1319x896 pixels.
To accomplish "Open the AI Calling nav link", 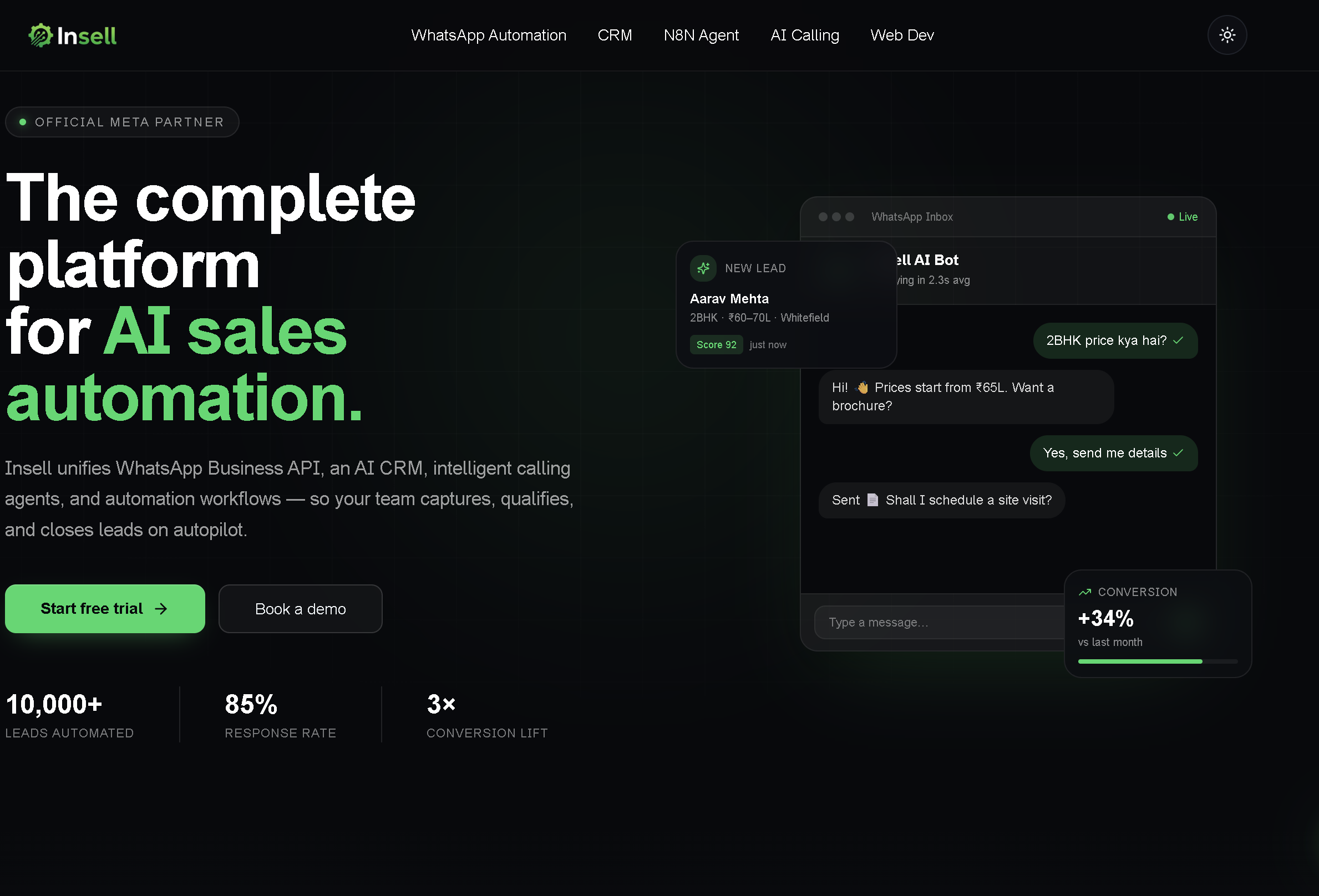I will point(804,35).
